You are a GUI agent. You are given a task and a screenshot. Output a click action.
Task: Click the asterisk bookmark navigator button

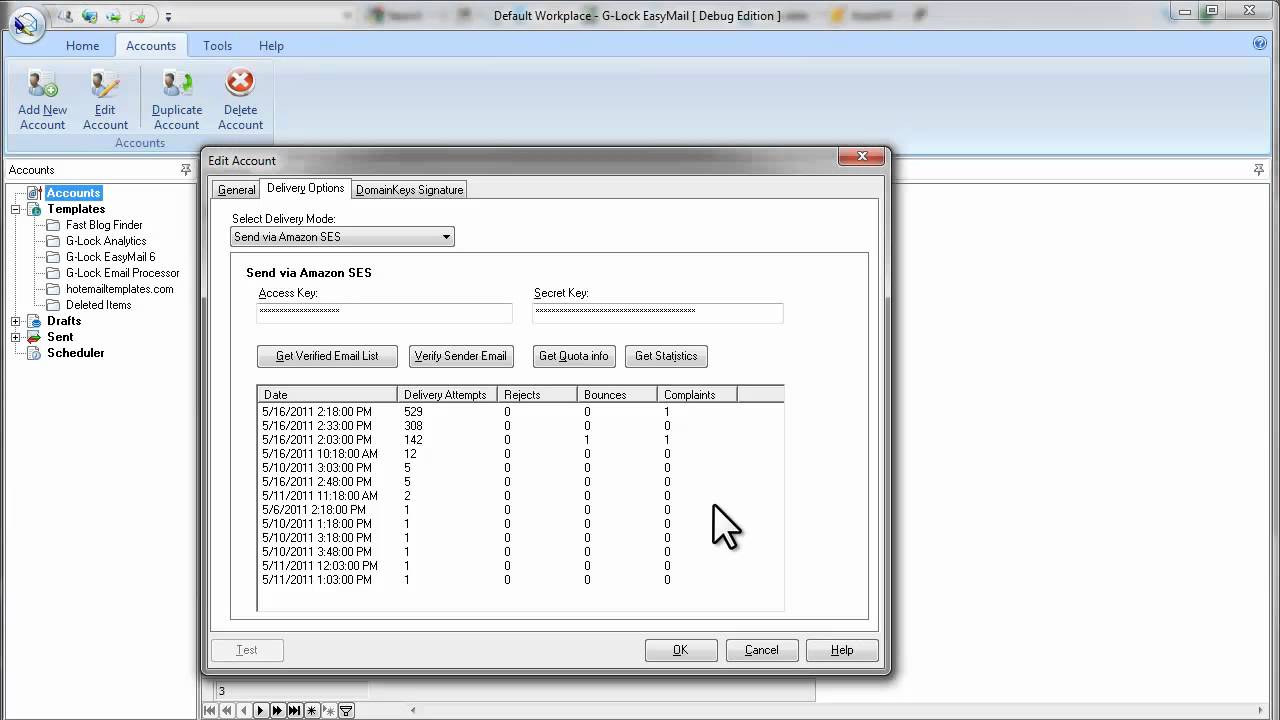point(312,710)
